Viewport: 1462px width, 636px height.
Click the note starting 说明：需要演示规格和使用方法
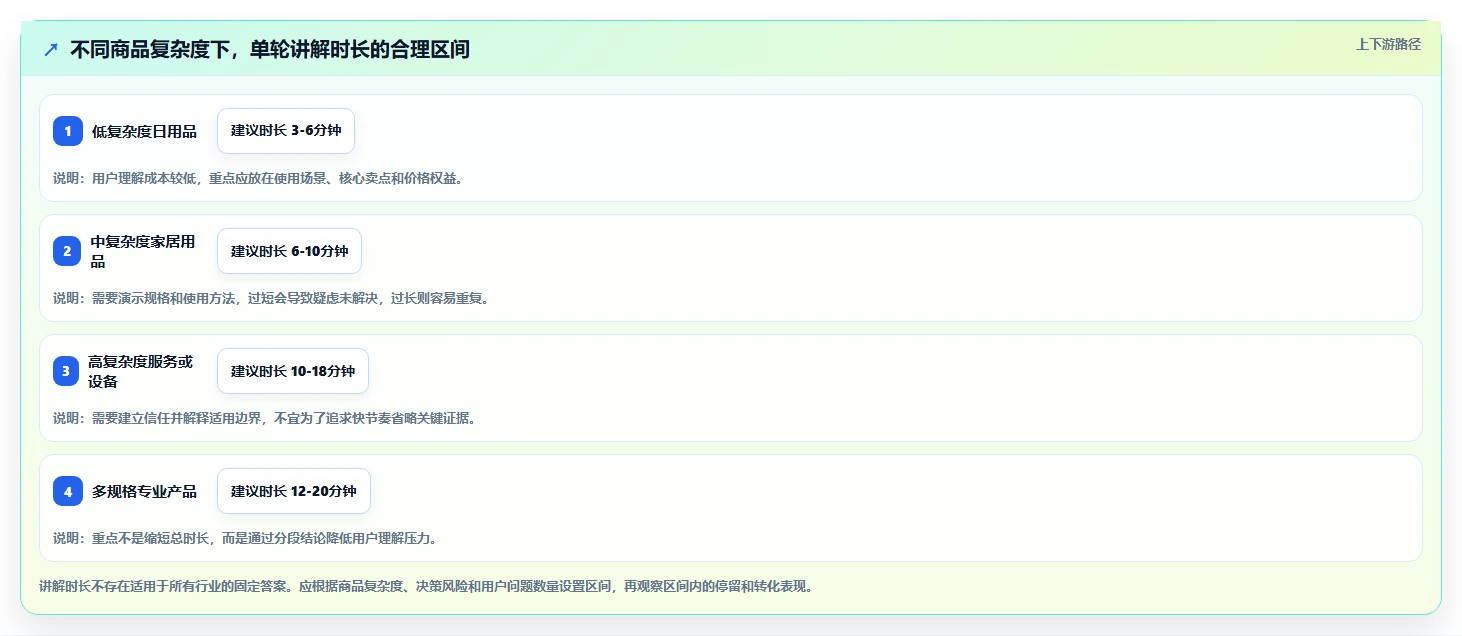coord(271,298)
